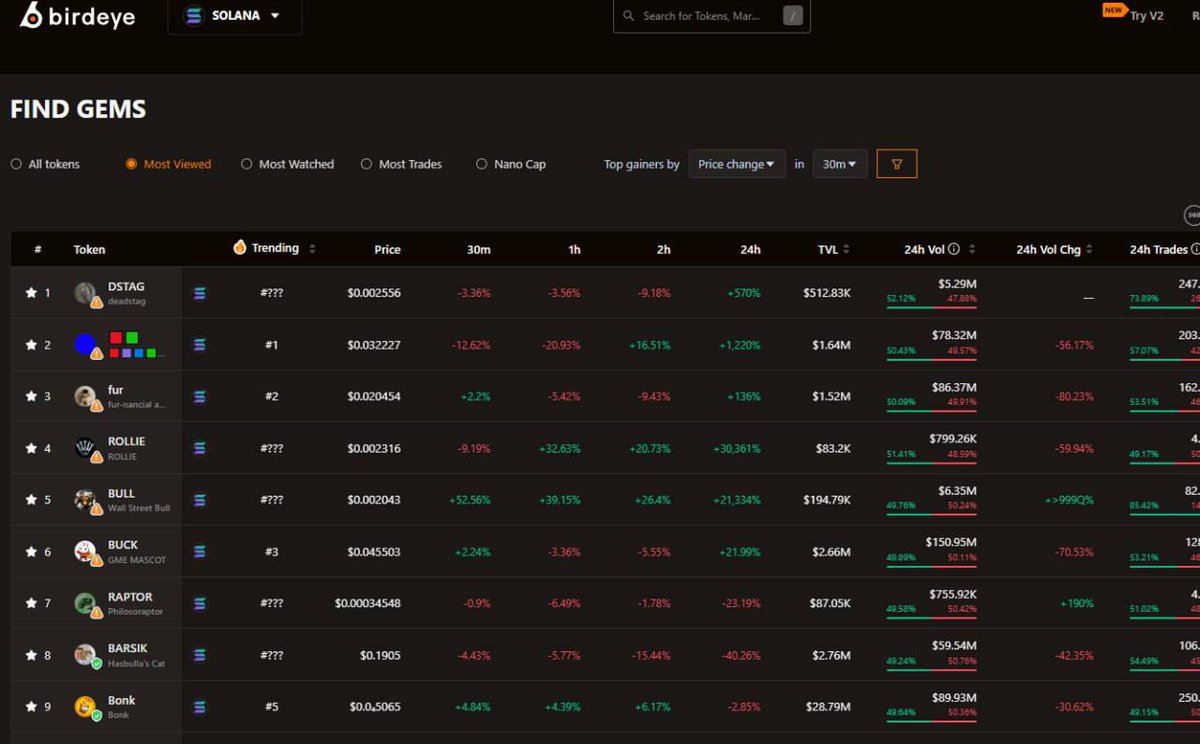Image resolution: width=1200 pixels, height=744 pixels.
Task: Click Try V2 link
Action: click(1146, 16)
